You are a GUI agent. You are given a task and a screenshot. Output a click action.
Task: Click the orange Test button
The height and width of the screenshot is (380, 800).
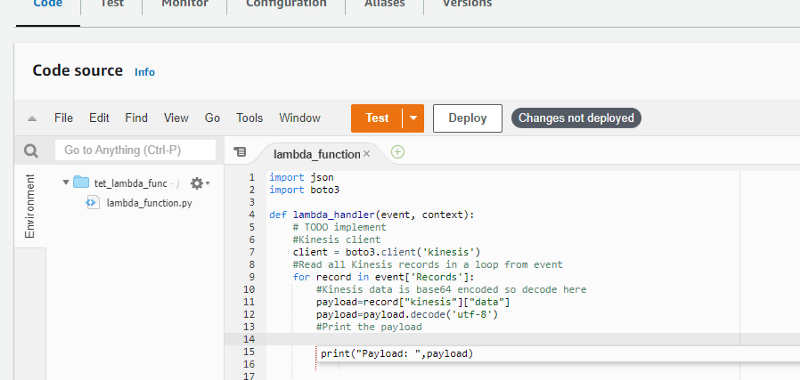377,118
